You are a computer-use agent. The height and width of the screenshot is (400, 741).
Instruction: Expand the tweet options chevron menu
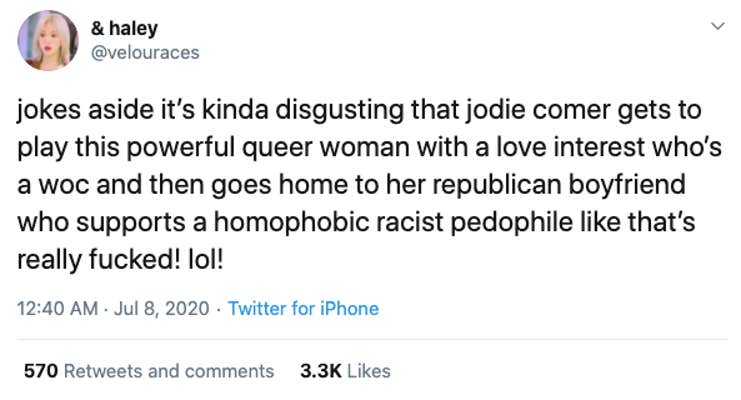point(718,26)
